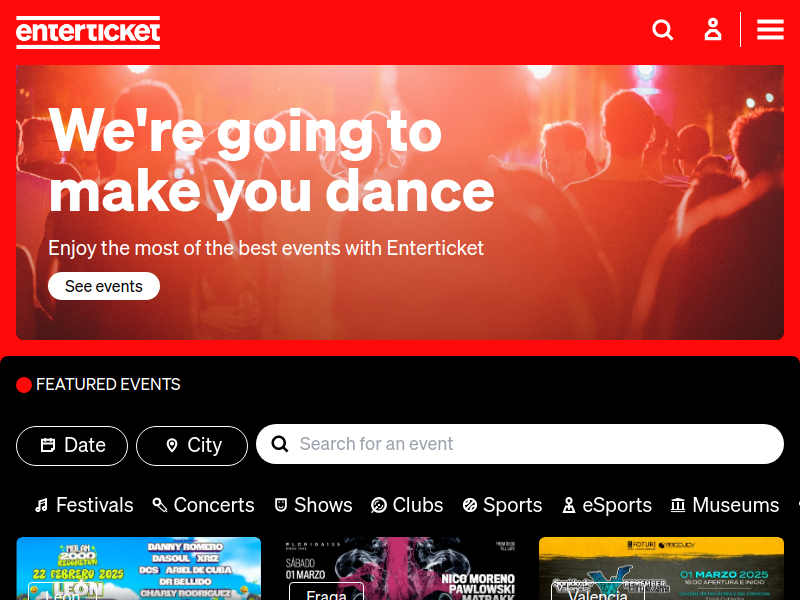800x600 pixels.
Task: Click the Enterticket logo
Action: pyautogui.click(x=88, y=32)
